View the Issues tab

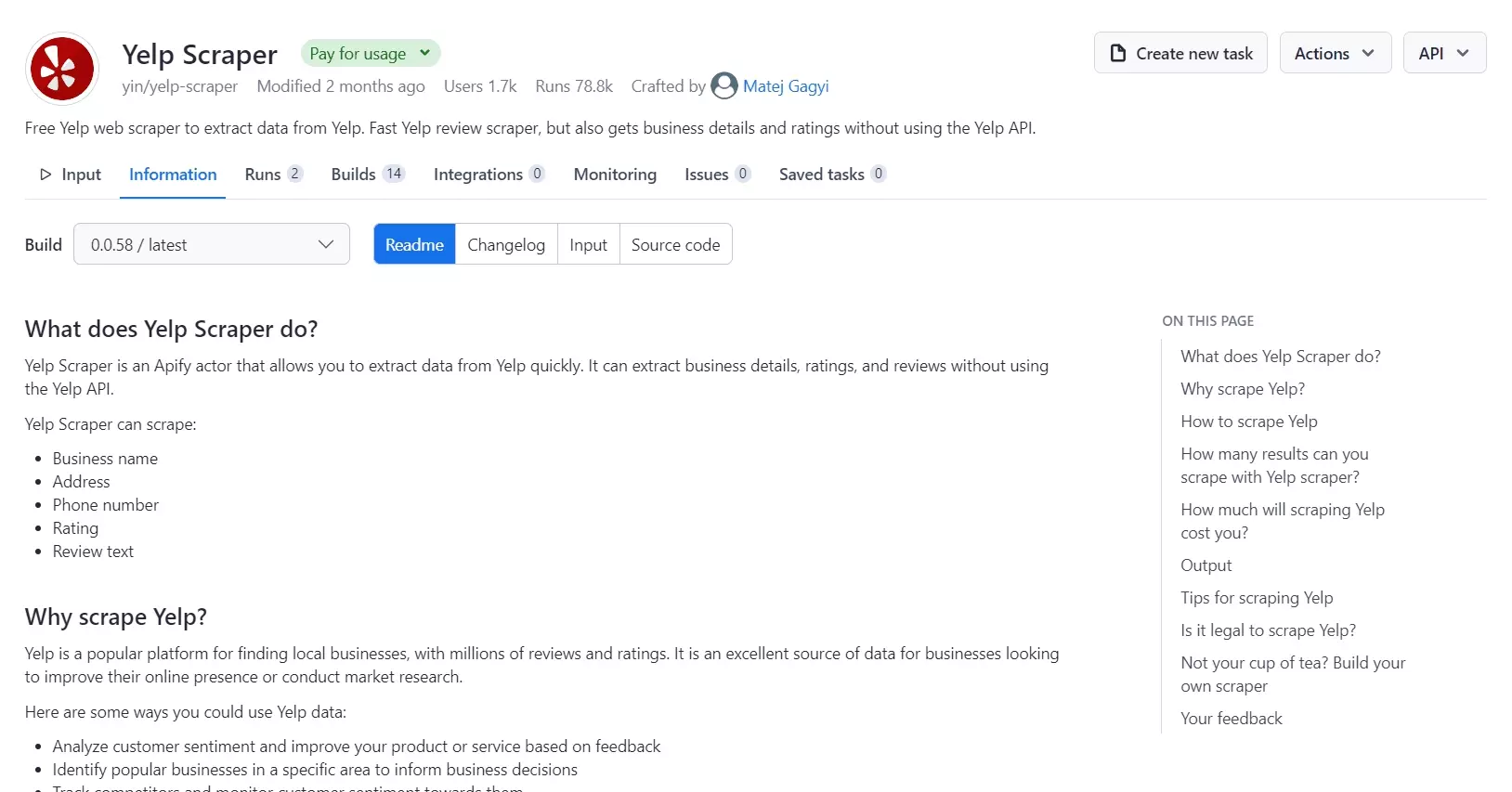coord(716,175)
